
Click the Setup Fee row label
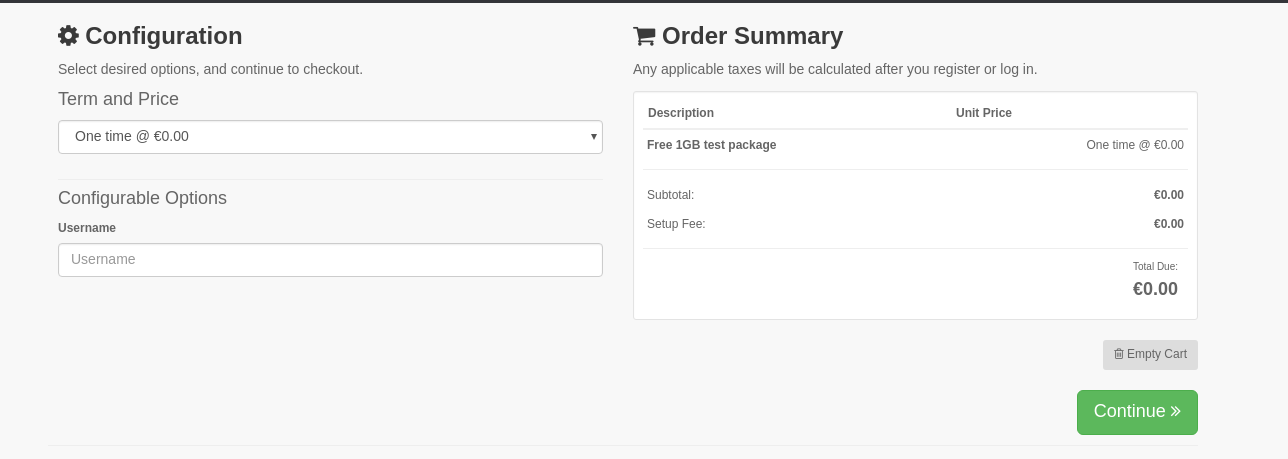[676, 224]
